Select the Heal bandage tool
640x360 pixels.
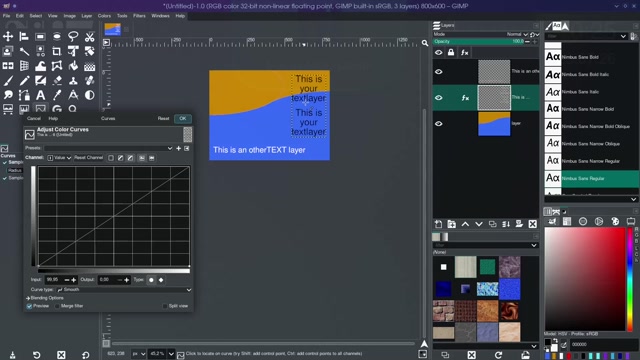click(x=89, y=80)
